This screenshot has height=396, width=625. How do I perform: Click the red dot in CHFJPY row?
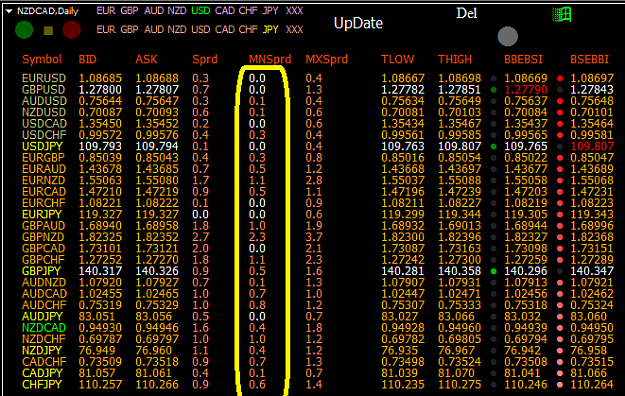(x=560, y=385)
